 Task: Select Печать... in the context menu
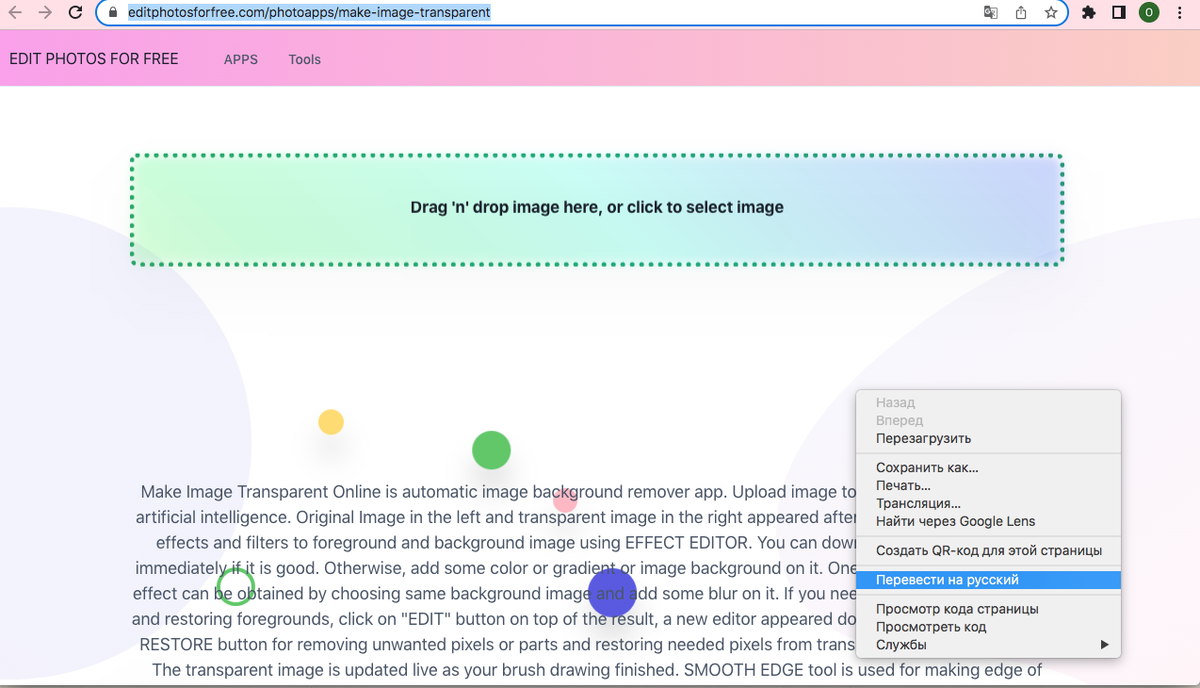[988, 485]
